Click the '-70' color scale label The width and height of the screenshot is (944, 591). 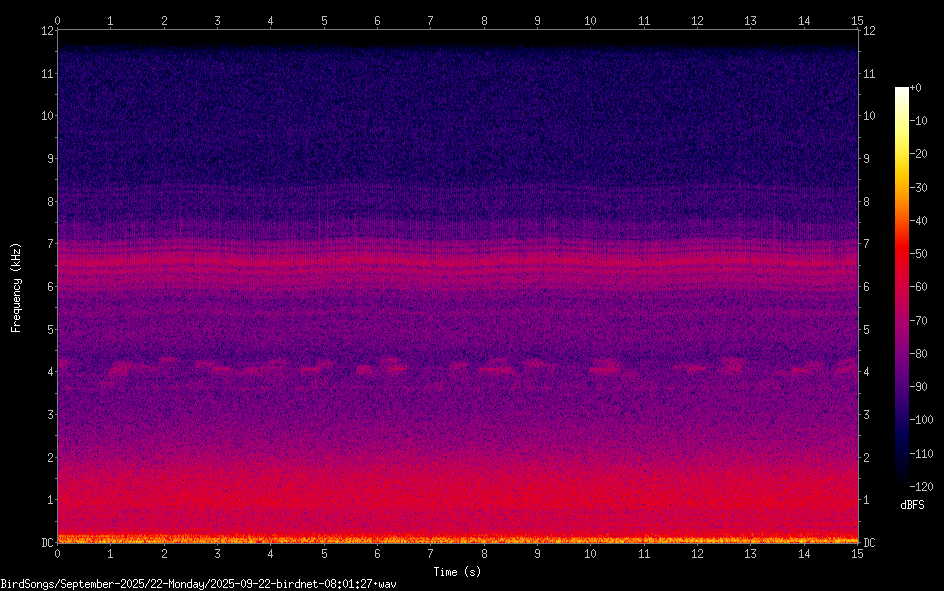tap(918, 321)
